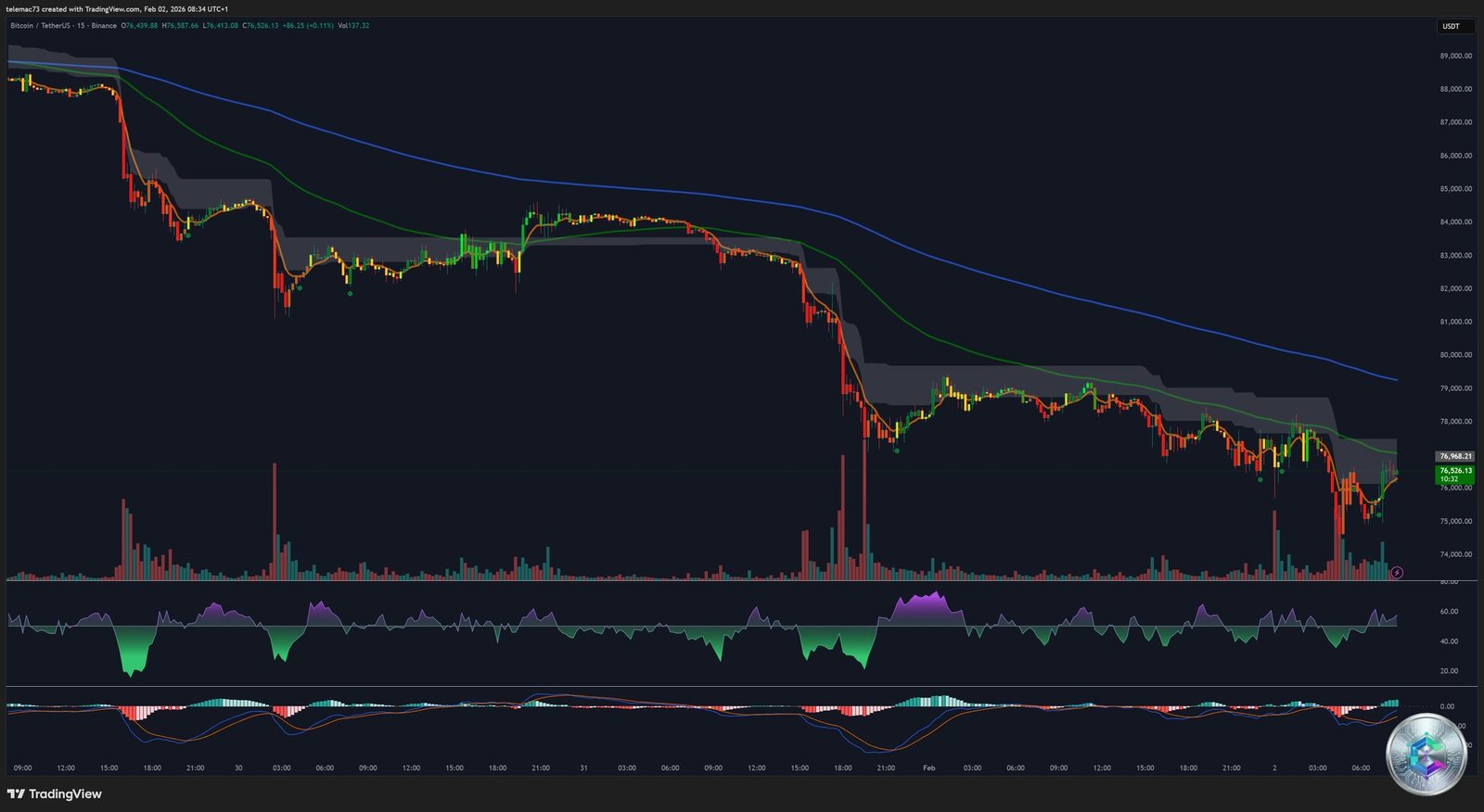The image size is (1484, 812).
Task: Click the 86,000.00 price axis label
Action: 1455,156
